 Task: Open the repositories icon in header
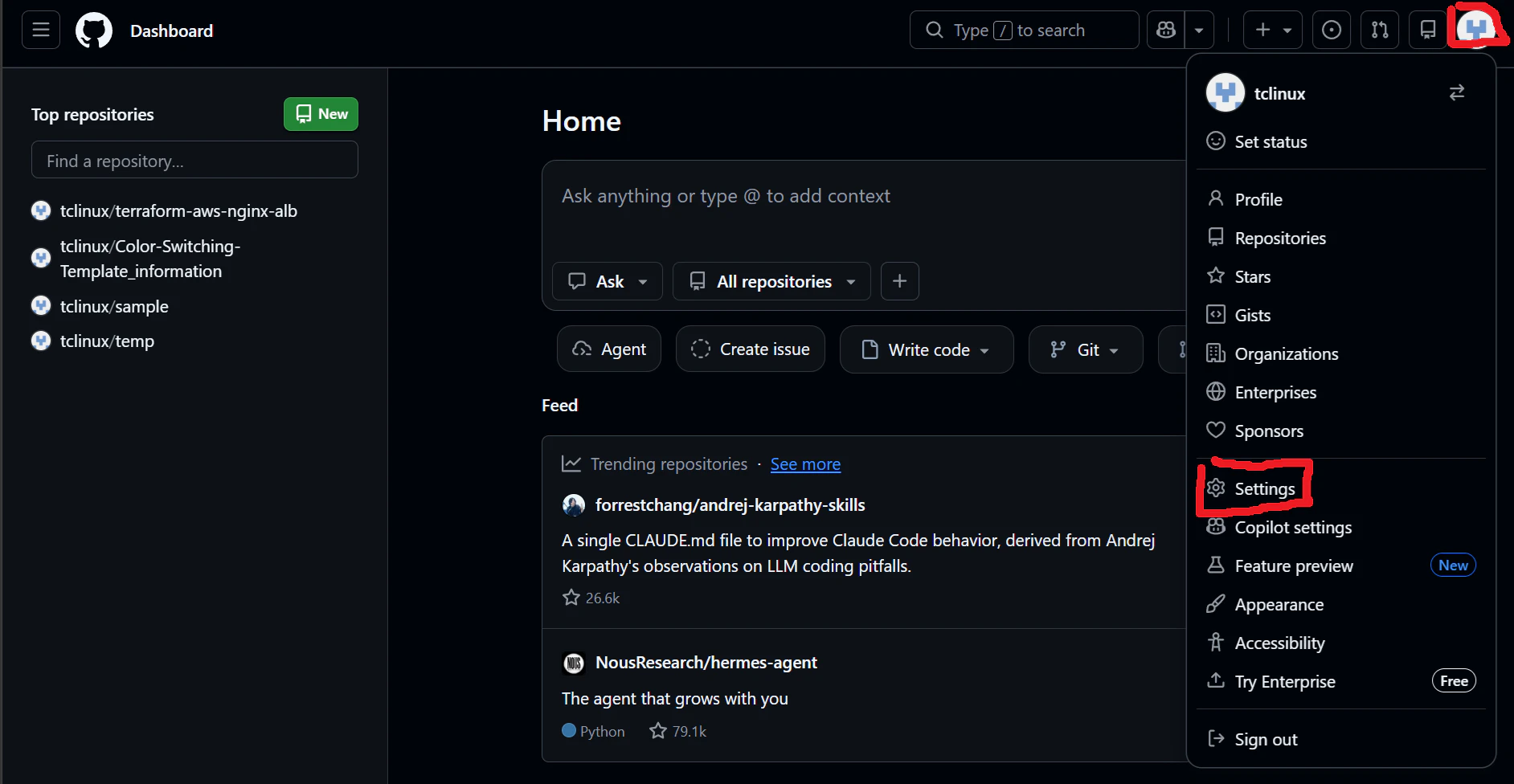(1428, 31)
